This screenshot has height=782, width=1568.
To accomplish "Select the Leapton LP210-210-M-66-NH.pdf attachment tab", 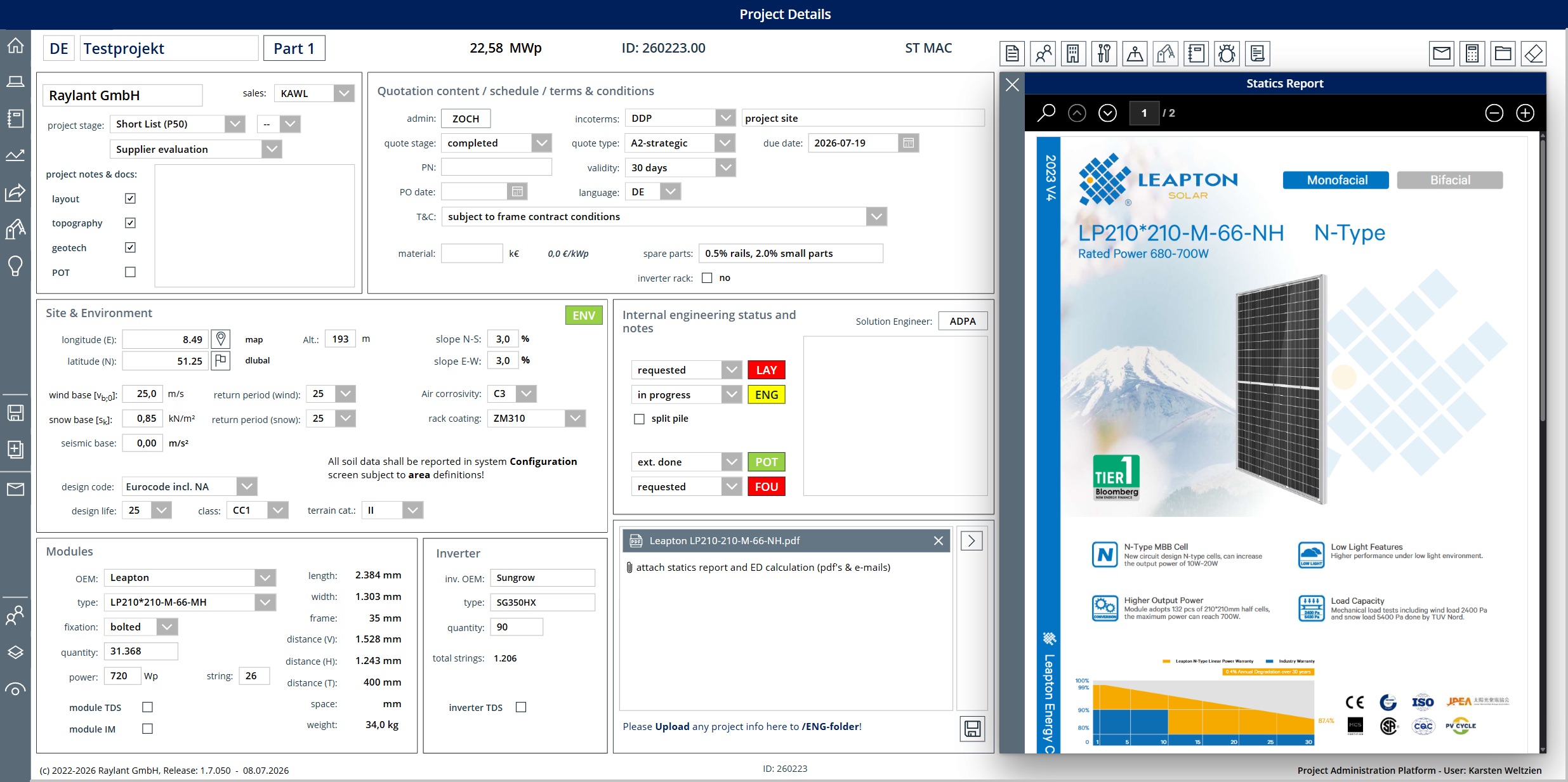I will tap(786, 541).
